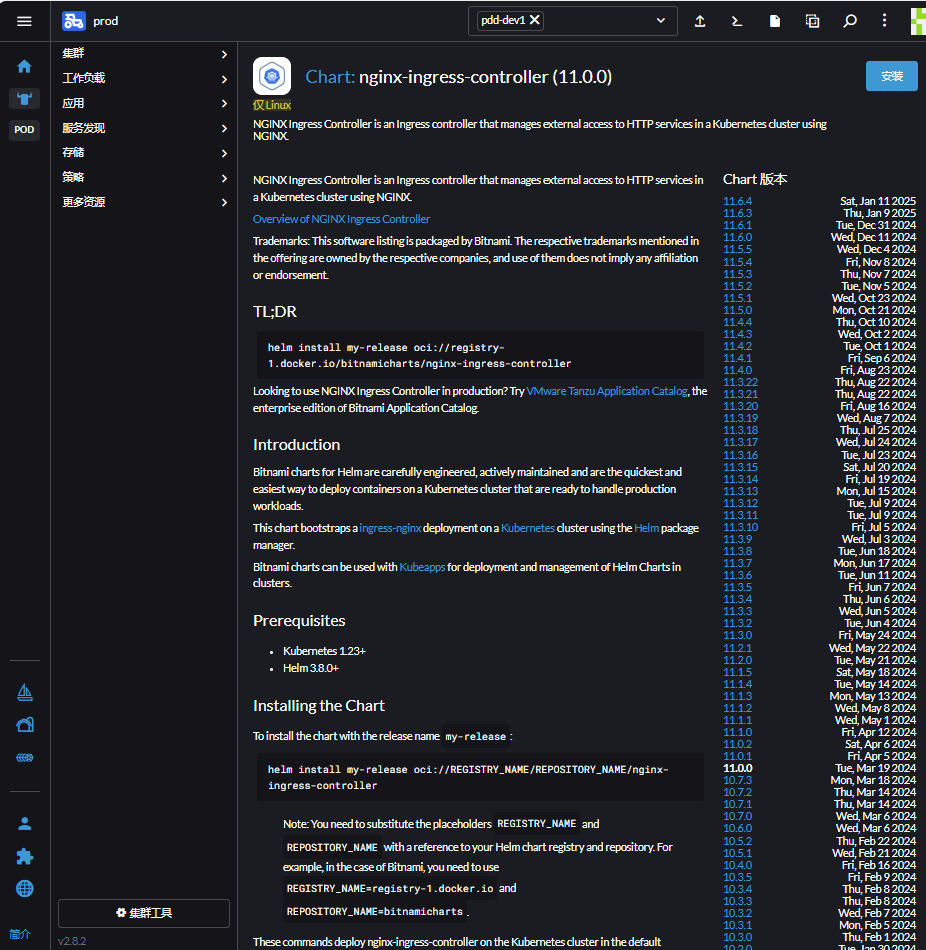Go to Home in the sidebar
926x950 pixels.
pyautogui.click(x=24, y=66)
